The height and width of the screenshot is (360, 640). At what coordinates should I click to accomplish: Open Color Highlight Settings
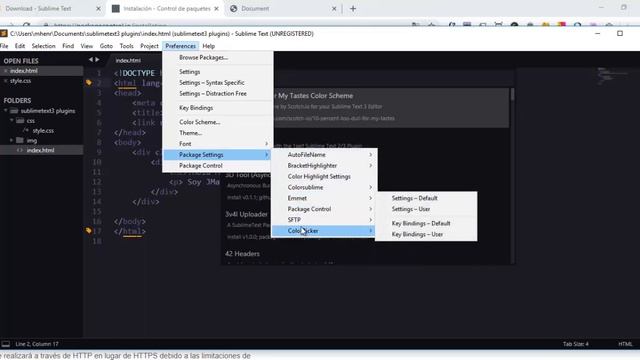(x=324, y=176)
